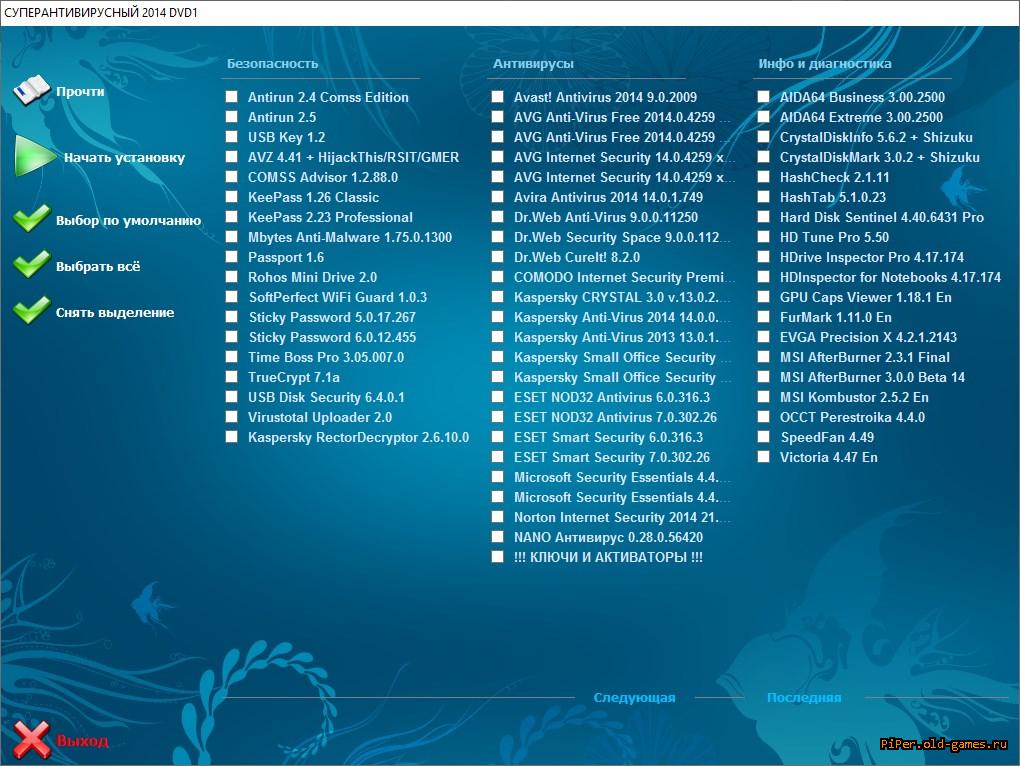
Task: Click the Выход exit text
Action: pos(83,741)
